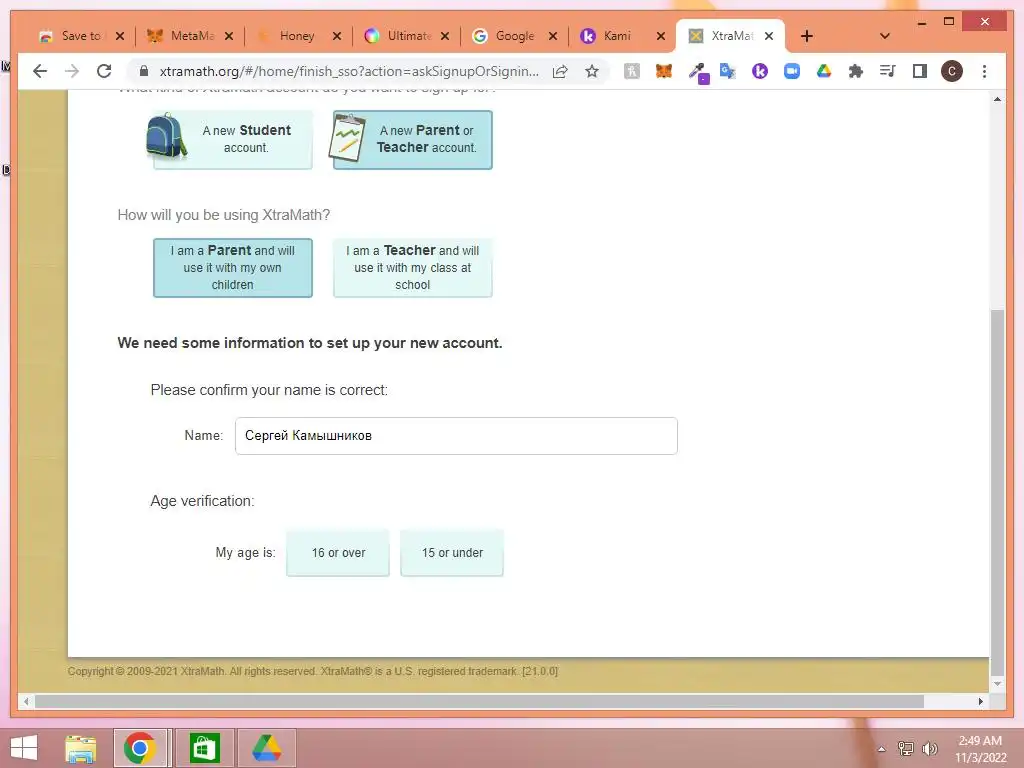Open the clock showing 2:49 AM
This screenshot has height=768, width=1024.
[x=980, y=748]
